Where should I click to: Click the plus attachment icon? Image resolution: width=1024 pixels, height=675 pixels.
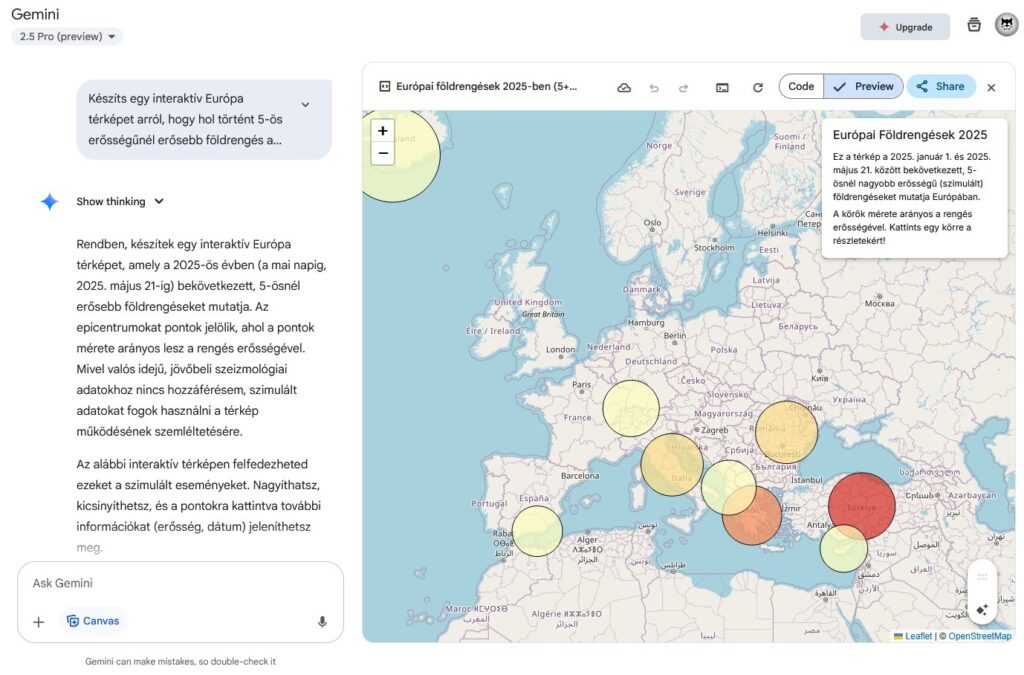[39, 621]
